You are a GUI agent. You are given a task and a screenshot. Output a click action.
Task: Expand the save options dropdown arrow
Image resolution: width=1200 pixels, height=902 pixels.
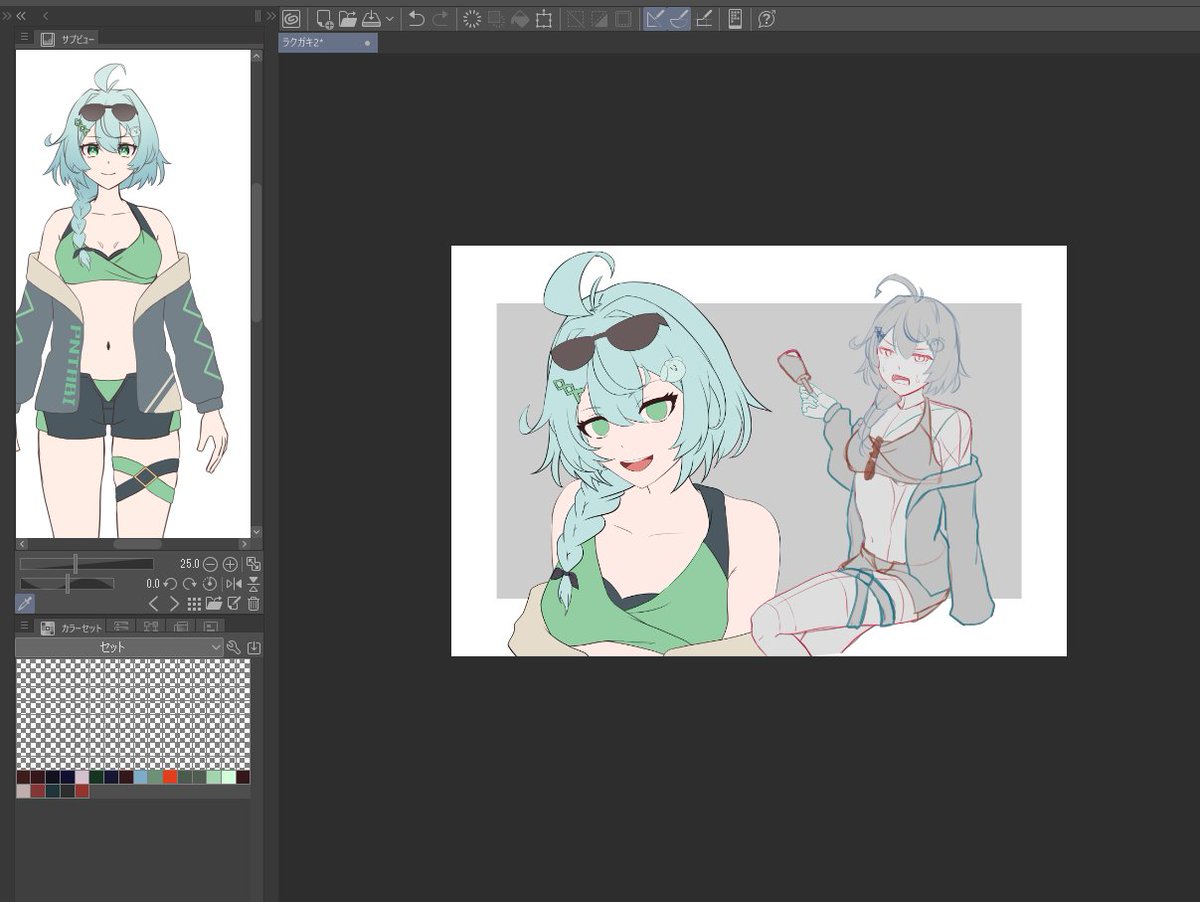point(389,18)
